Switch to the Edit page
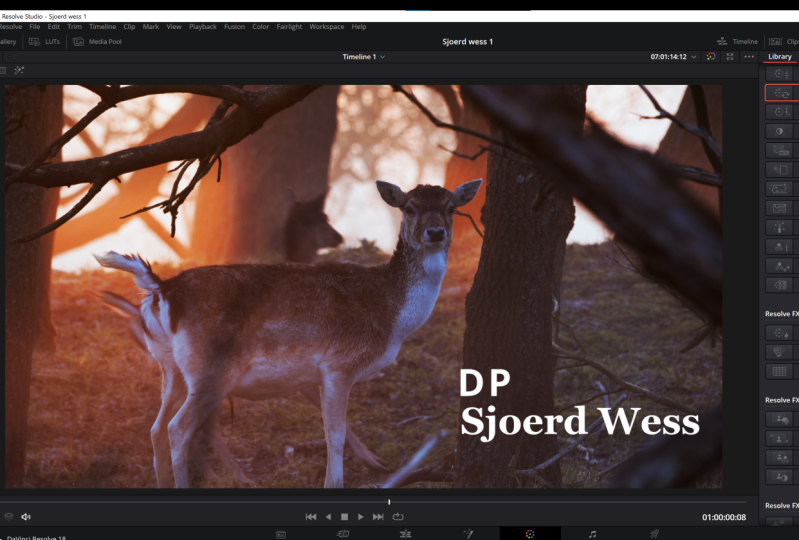The image size is (799, 540). (x=406, y=534)
